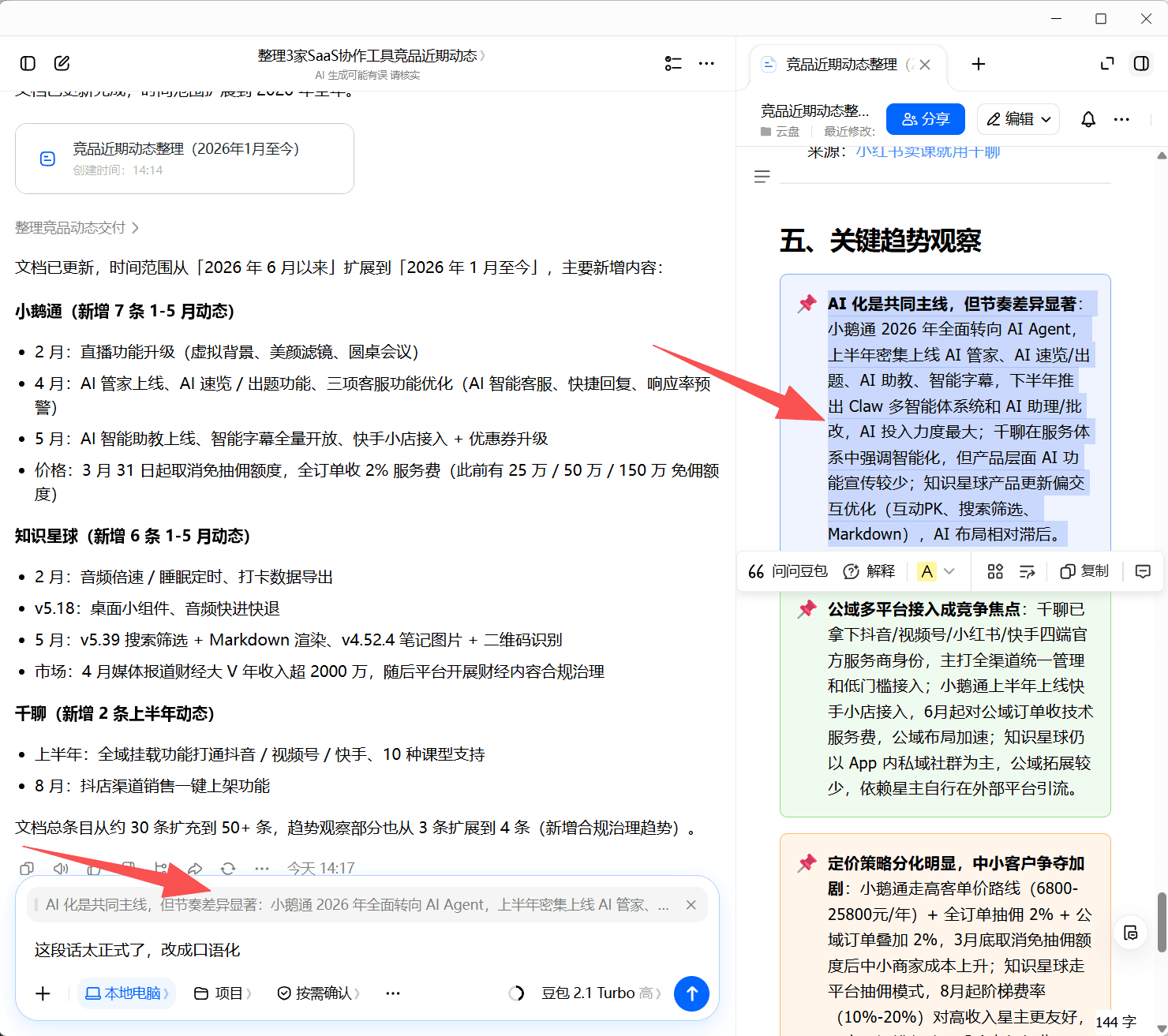Close the 竞品近期动态整理 document tab

tap(925, 65)
